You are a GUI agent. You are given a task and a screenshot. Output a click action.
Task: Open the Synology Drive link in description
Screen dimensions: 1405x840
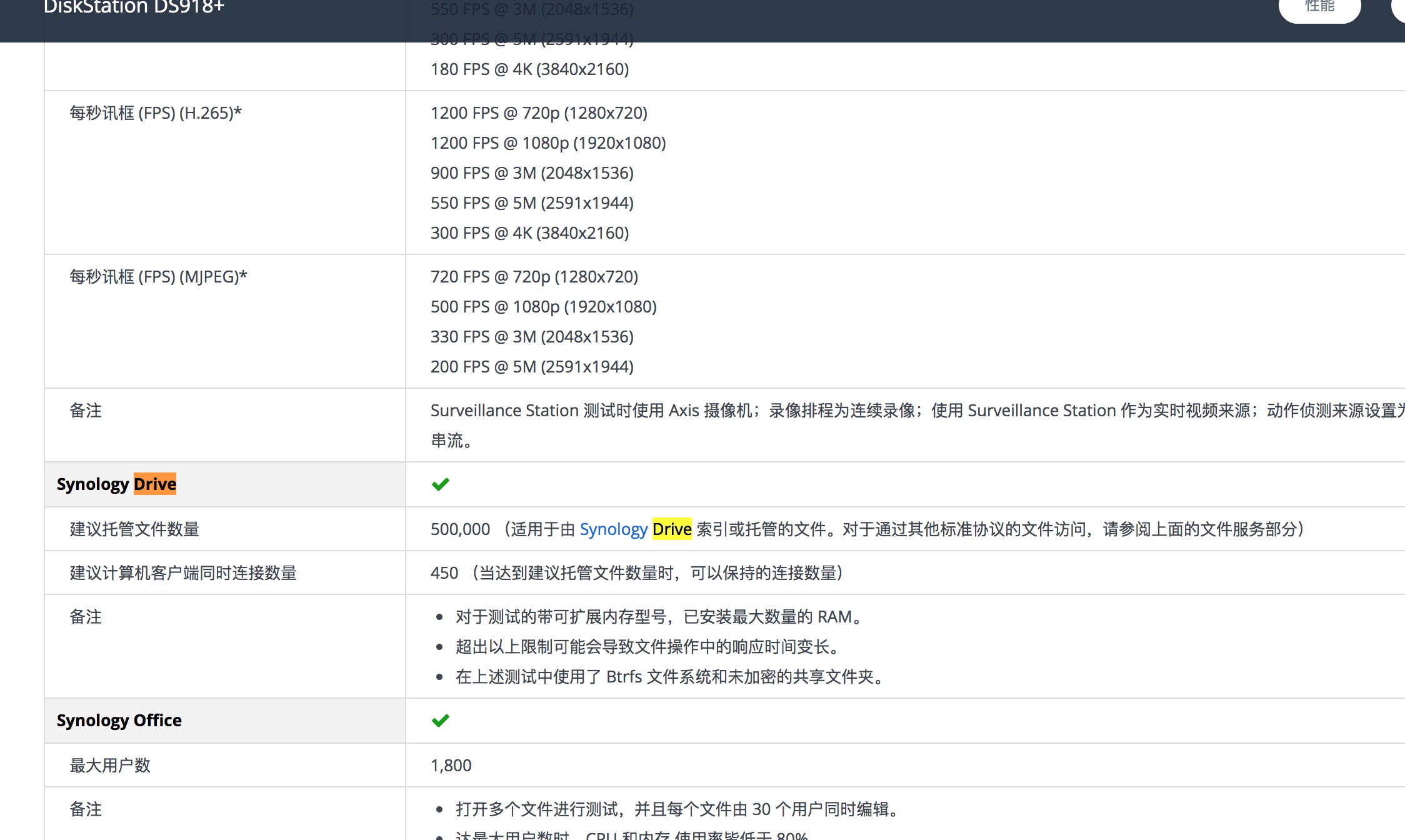click(636, 529)
